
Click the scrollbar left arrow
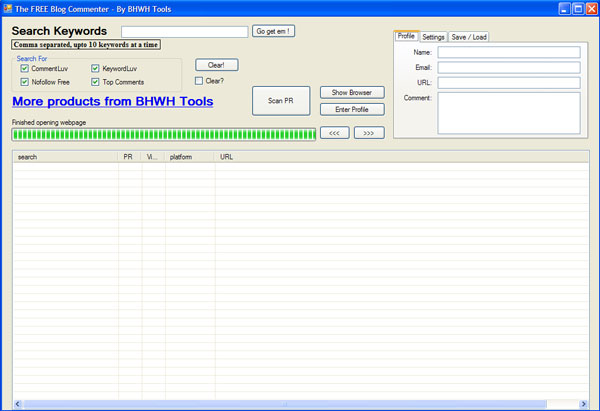[18, 404]
